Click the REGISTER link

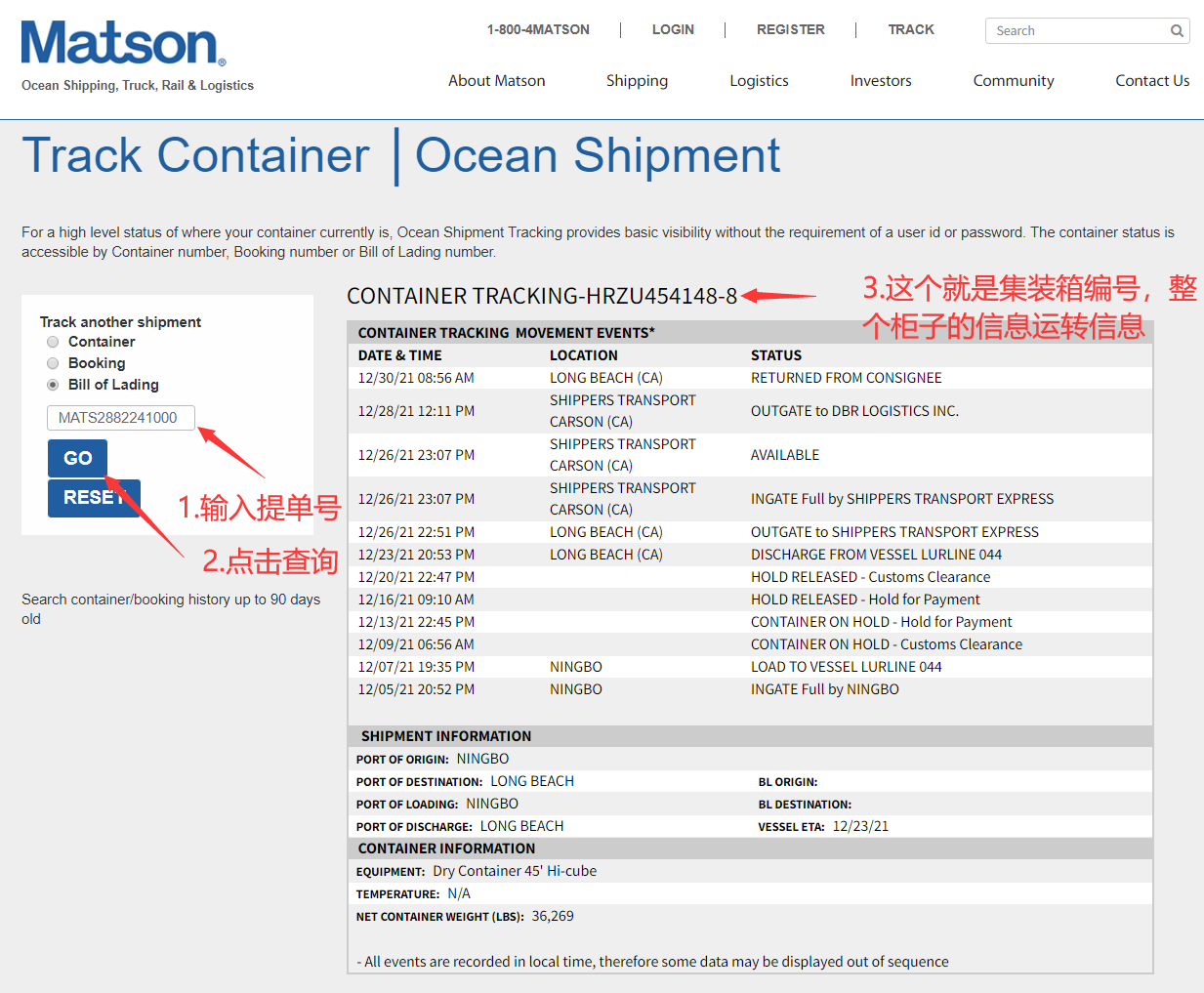click(790, 30)
